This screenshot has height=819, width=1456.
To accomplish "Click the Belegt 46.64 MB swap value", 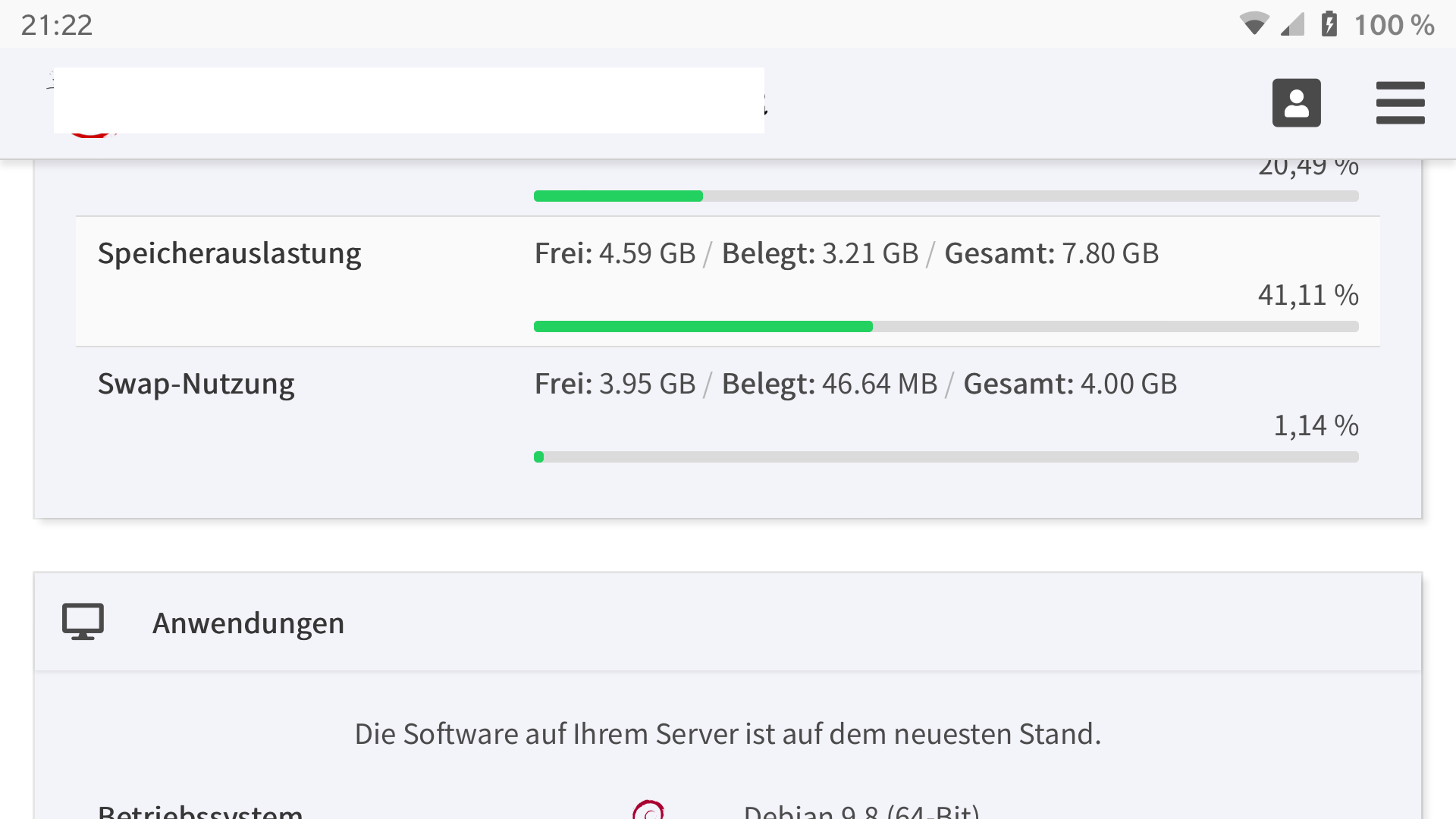I will click(829, 384).
